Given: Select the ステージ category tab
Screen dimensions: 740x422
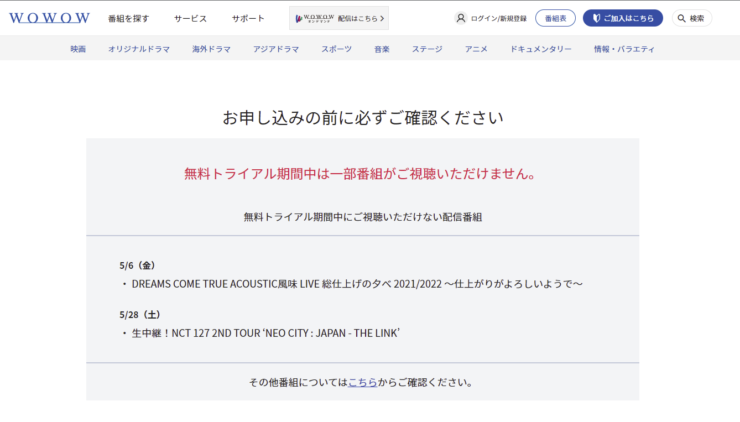Looking at the screenshot, I should click(x=427, y=49).
